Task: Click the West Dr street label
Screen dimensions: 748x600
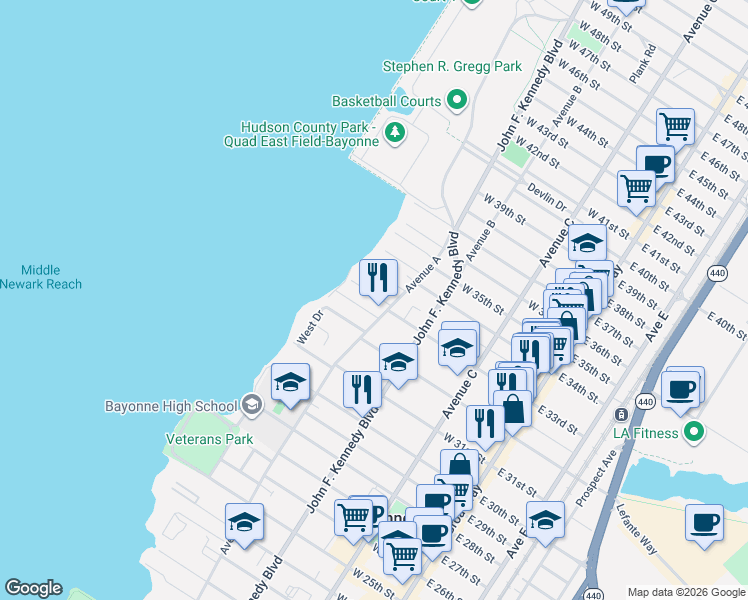Action: [310, 327]
